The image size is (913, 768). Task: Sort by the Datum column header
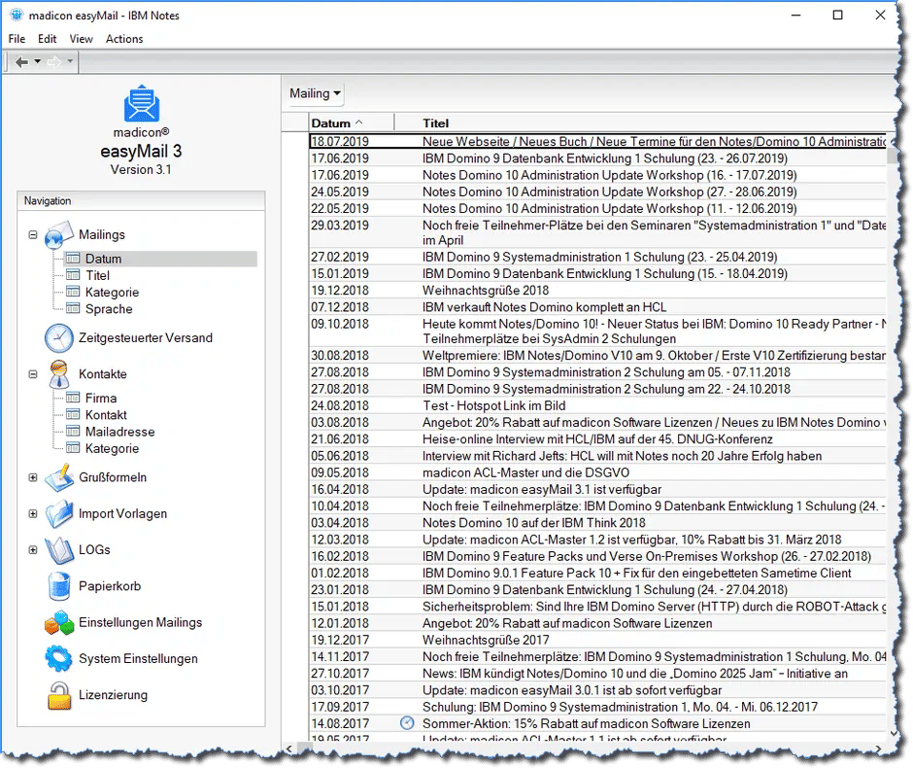351,123
